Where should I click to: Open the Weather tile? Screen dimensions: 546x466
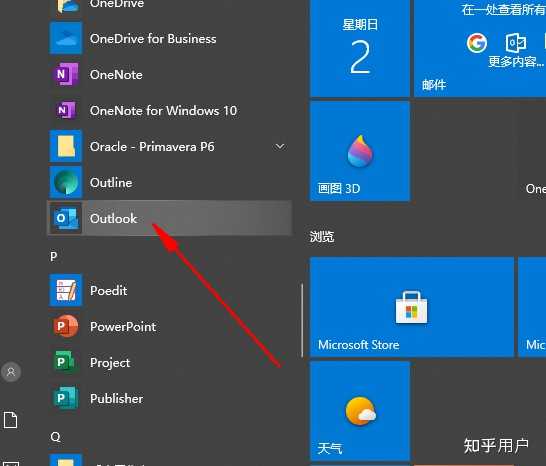click(360, 411)
